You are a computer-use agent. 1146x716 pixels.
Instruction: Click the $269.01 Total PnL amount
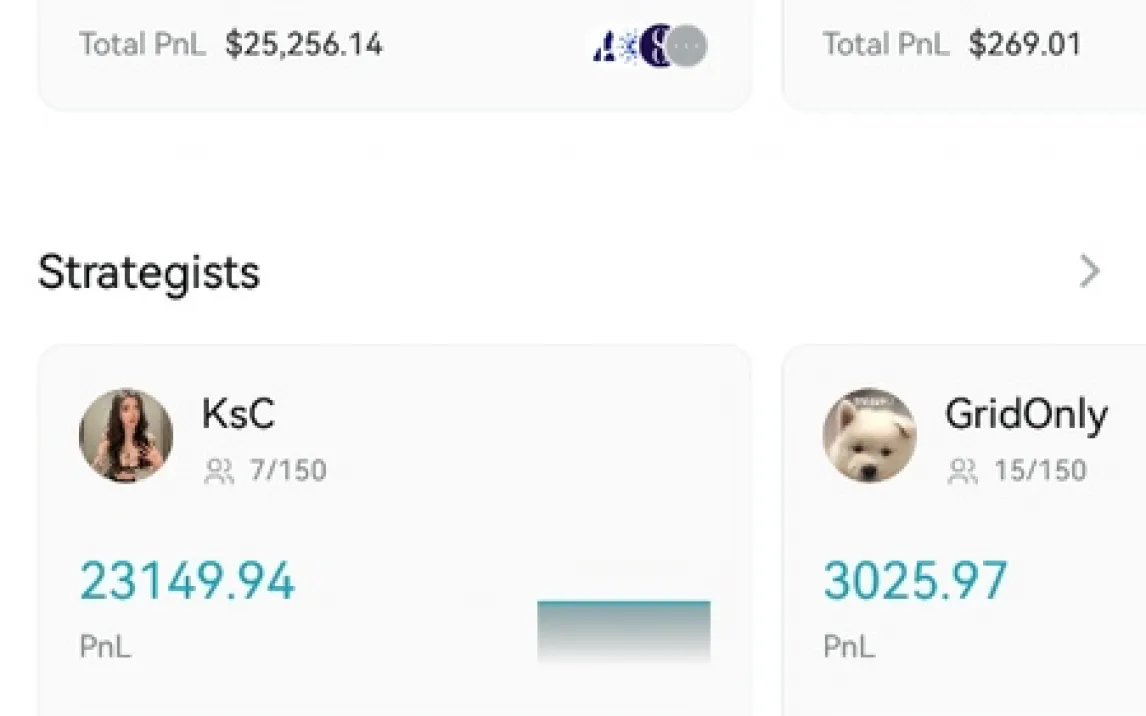(1024, 45)
